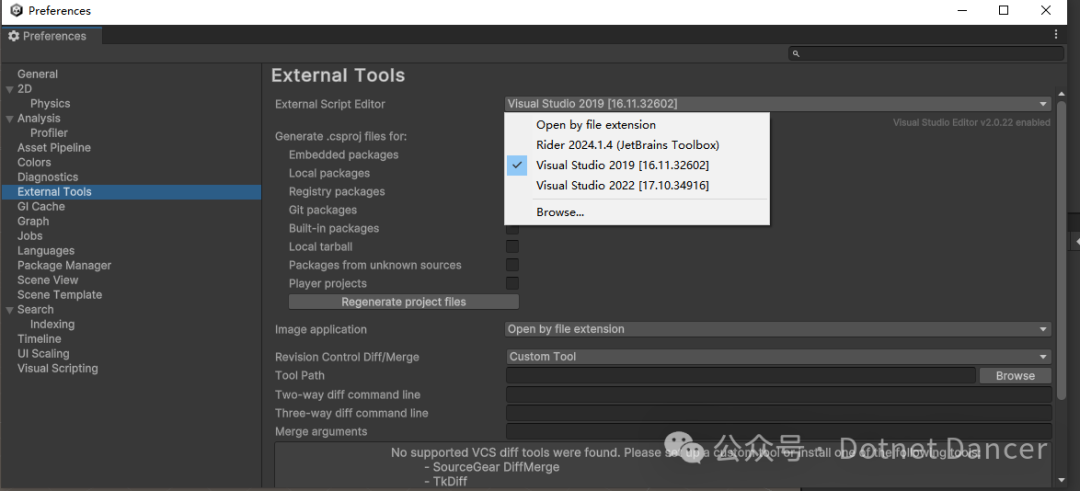Select Scene View in sidebar
The image size is (1080, 491).
click(x=48, y=280)
